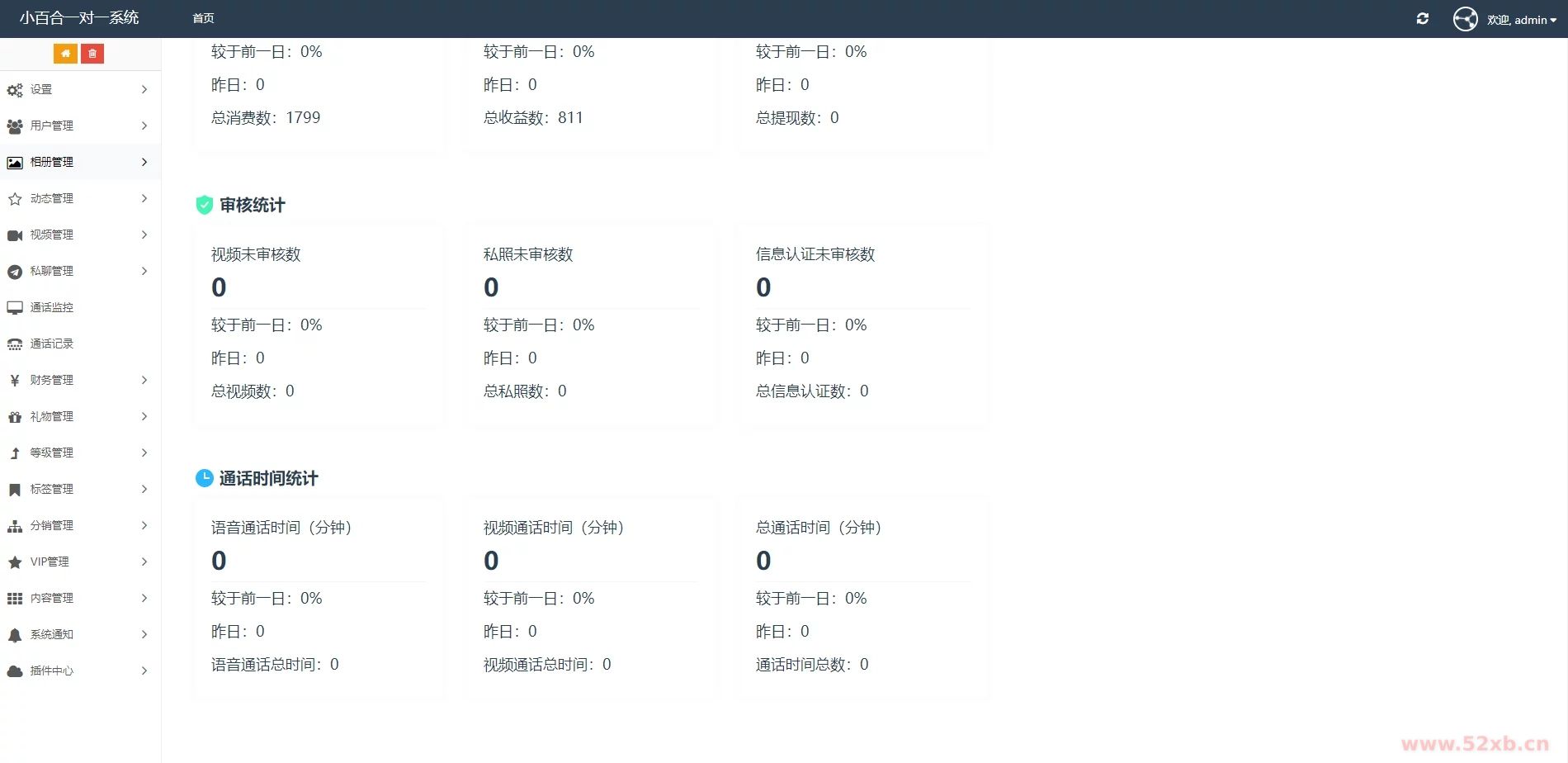Open 通话监控 menu item
The height and width of the screenshot is (763, 1568).
[51, 307]
